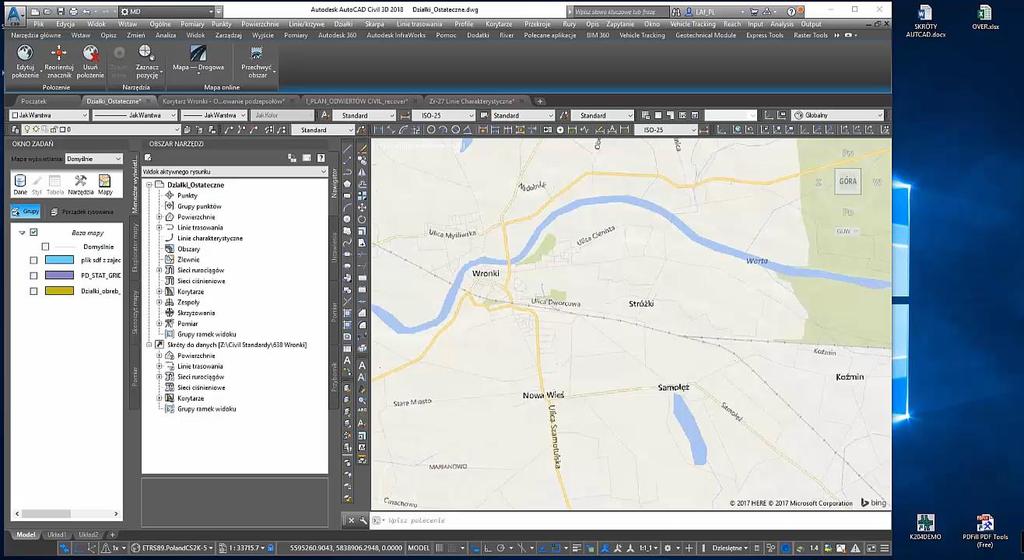1024x560 pixels.
Task: Click Porządek rysowania button
Action: (x=82, y=211)
